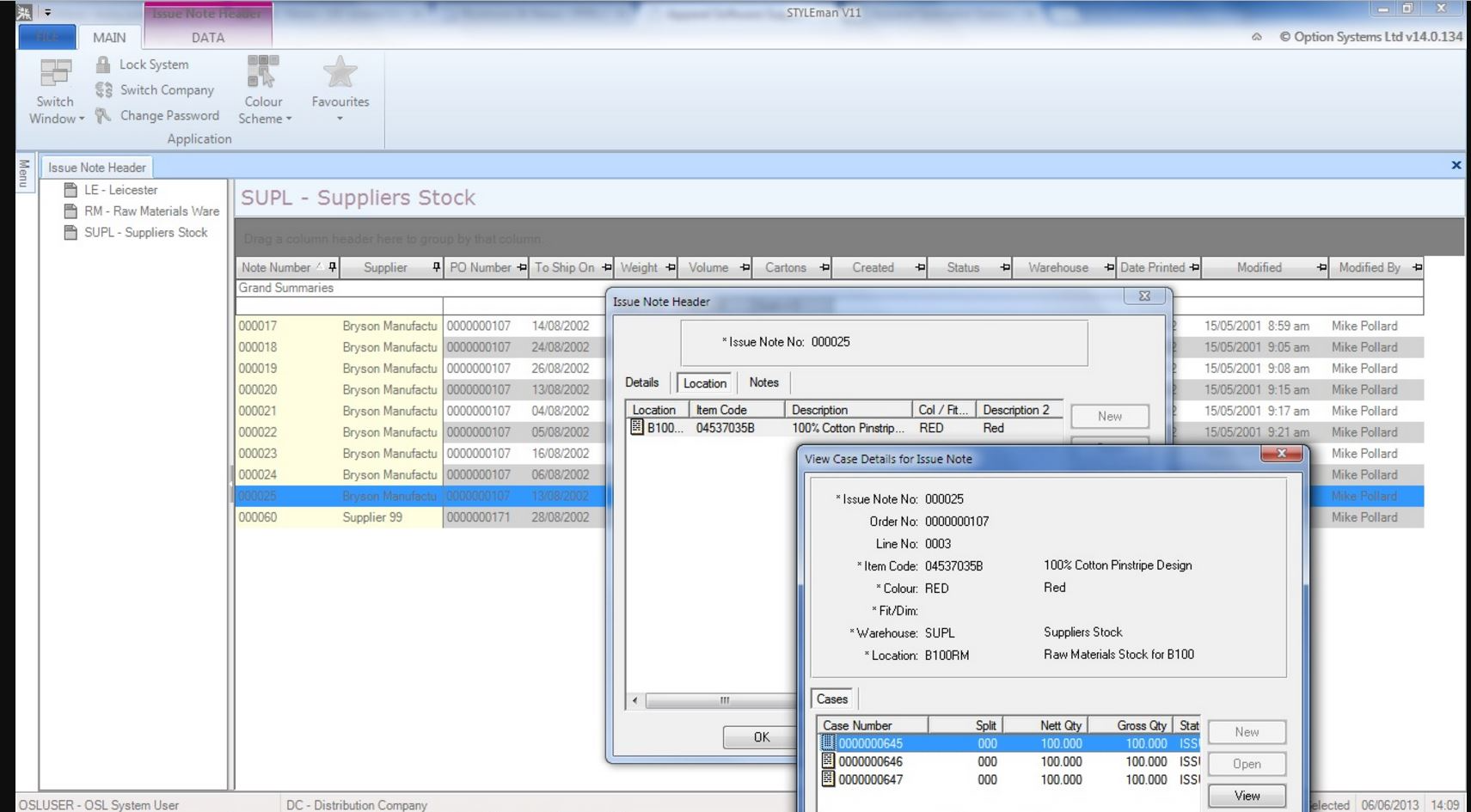Select RM - Raw Materials Ware tree item
This screenshot has height=812, width=1471.
[152, 211]
